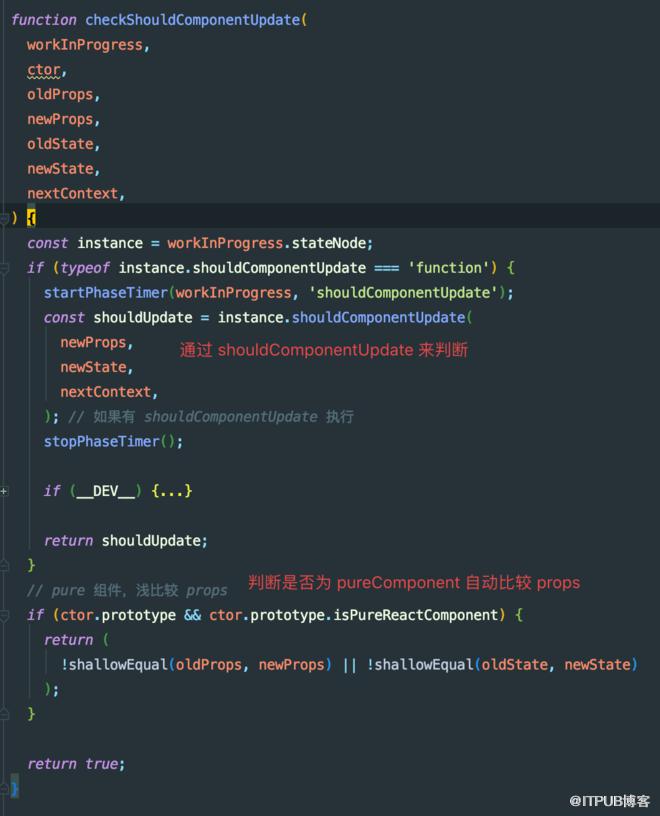This screenshot has width=660, height=816.
Task: Click shallowEqual call comparing oldState
Action: (424, 665)
